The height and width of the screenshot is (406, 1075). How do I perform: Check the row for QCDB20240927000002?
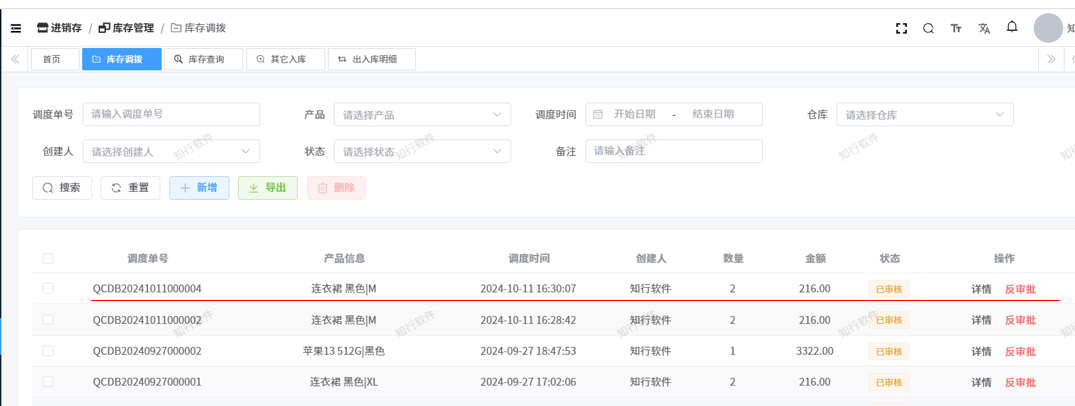tap(48, 351)
